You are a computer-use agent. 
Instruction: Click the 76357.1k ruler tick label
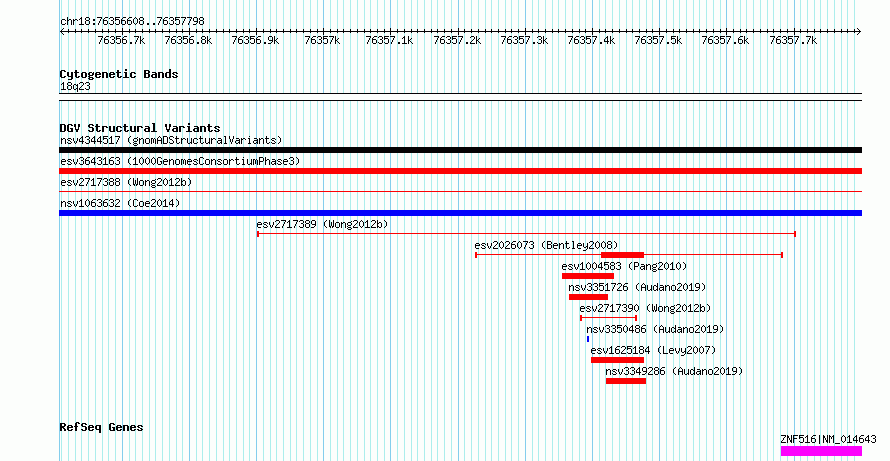(x=389, y=40)
